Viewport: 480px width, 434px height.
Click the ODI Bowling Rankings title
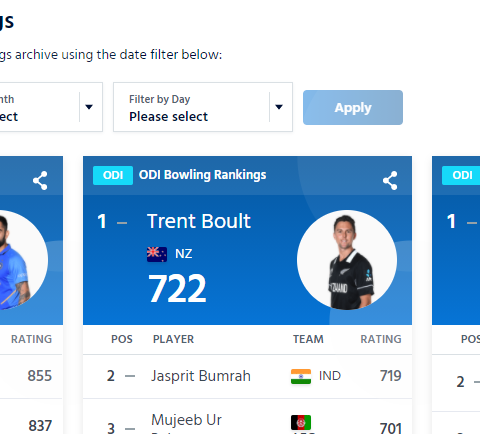(x=203, y=175)
